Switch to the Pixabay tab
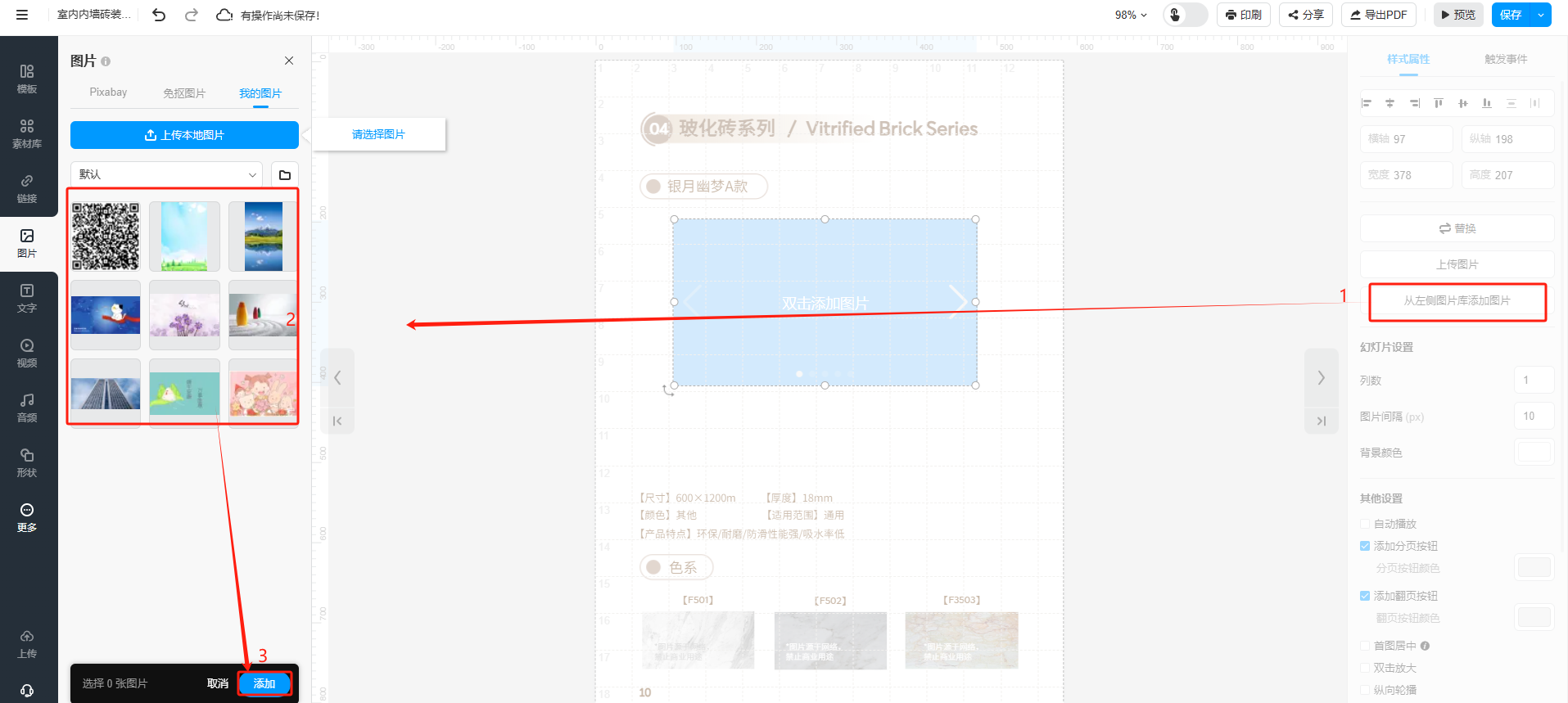Viewport: 1568px width, 703px height. coord(108,92)
